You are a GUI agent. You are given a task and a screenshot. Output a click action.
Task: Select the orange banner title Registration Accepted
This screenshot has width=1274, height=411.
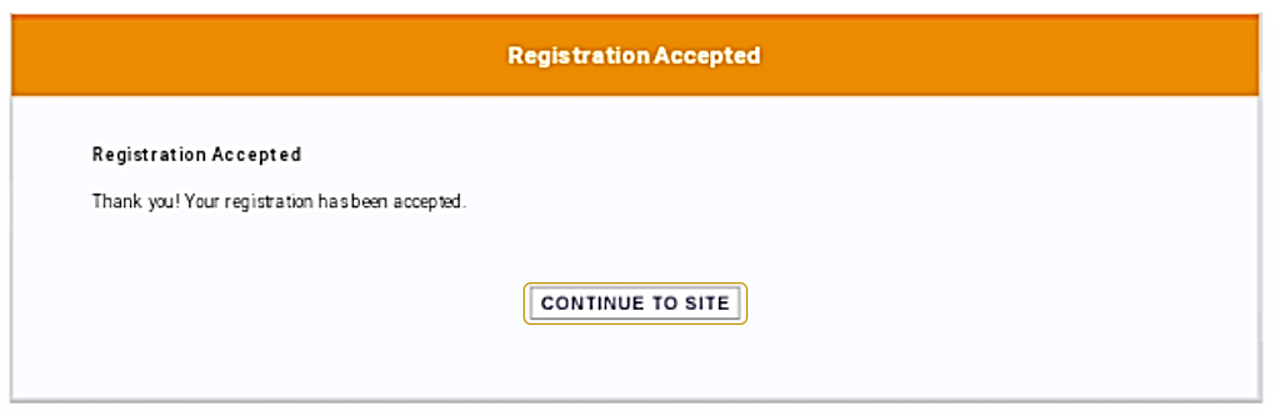[x=634, y=55]
